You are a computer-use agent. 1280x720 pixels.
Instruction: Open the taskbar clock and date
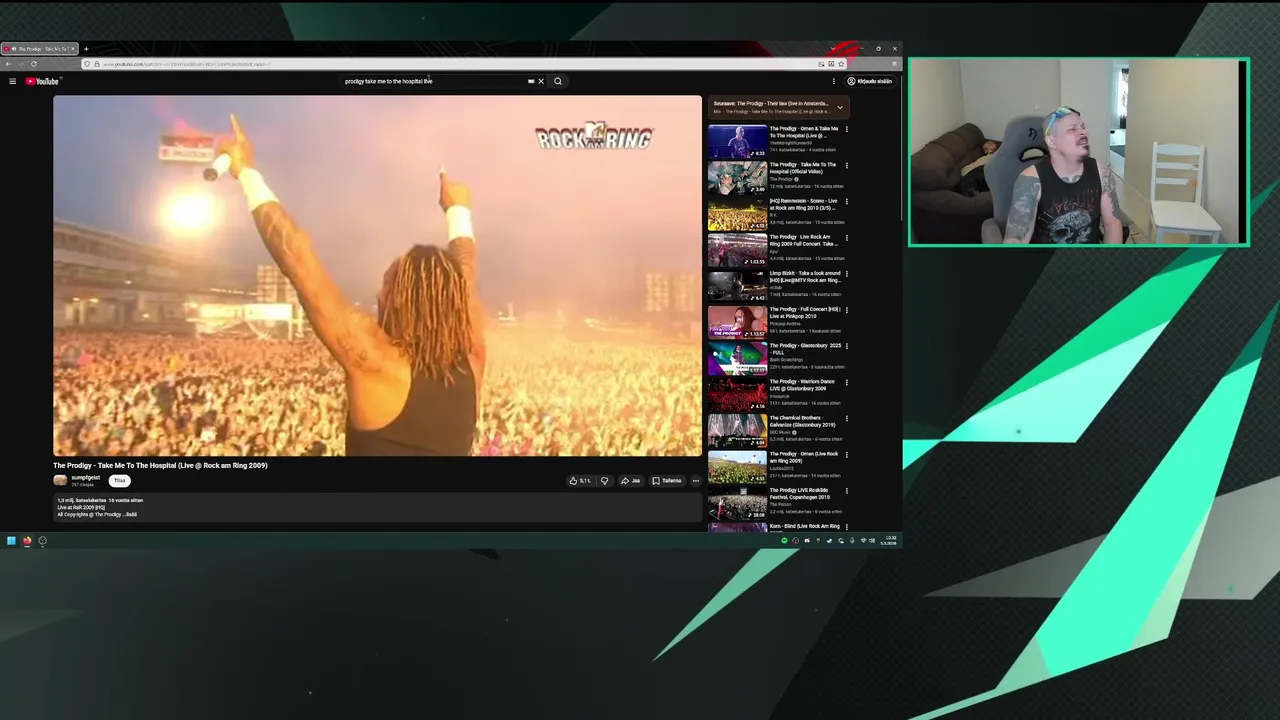890,540
